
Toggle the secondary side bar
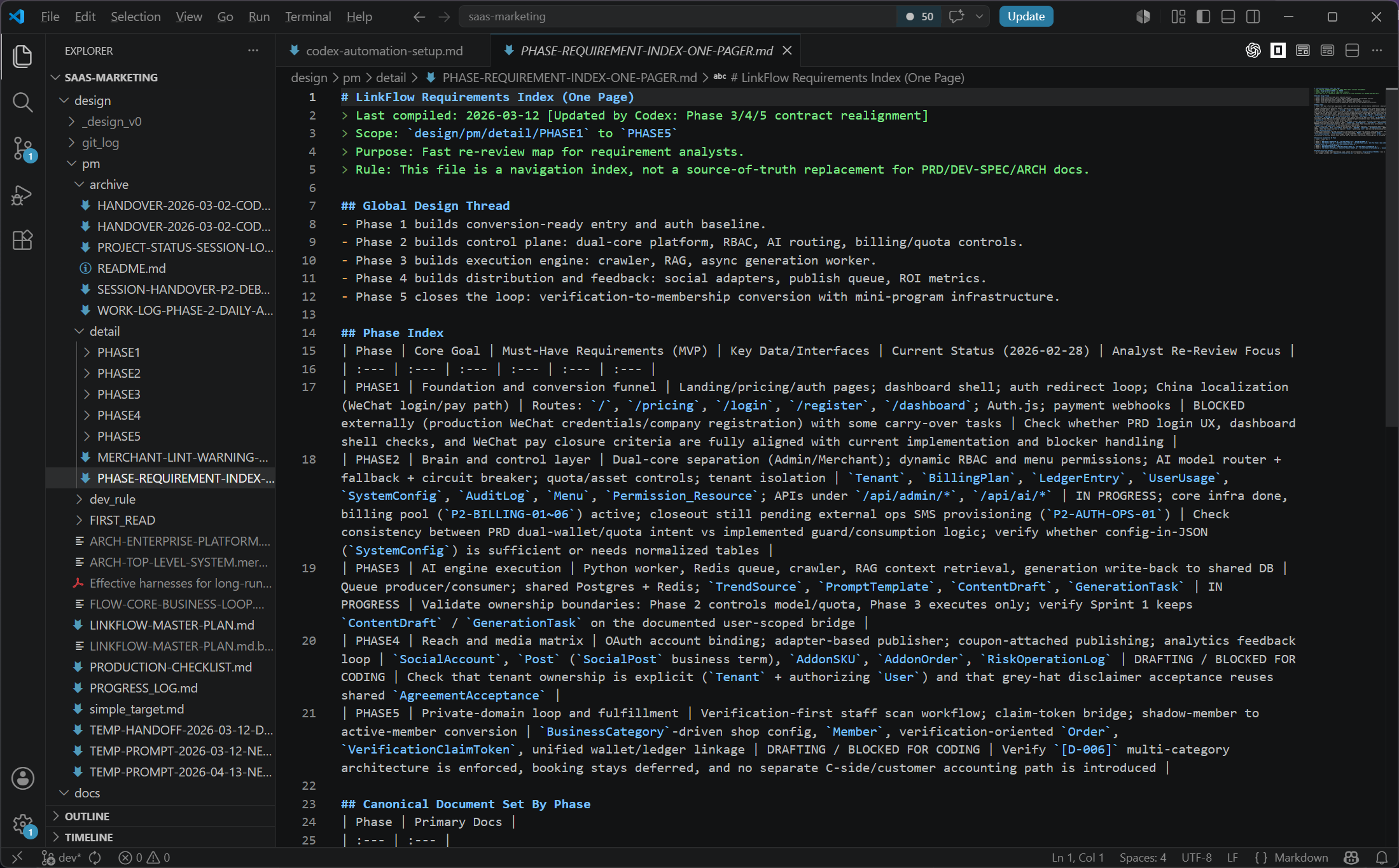pyautogui.click(x=1253, y=17)
